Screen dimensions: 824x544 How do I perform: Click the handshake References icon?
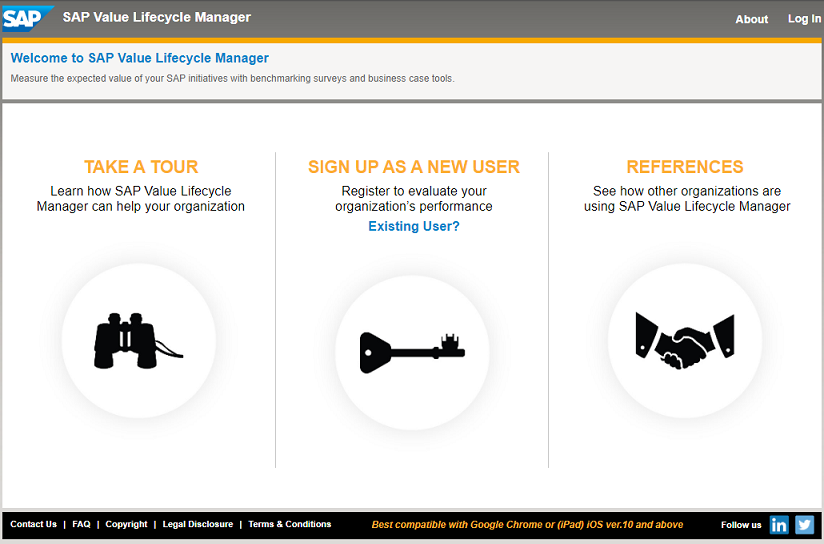(685, 341)
